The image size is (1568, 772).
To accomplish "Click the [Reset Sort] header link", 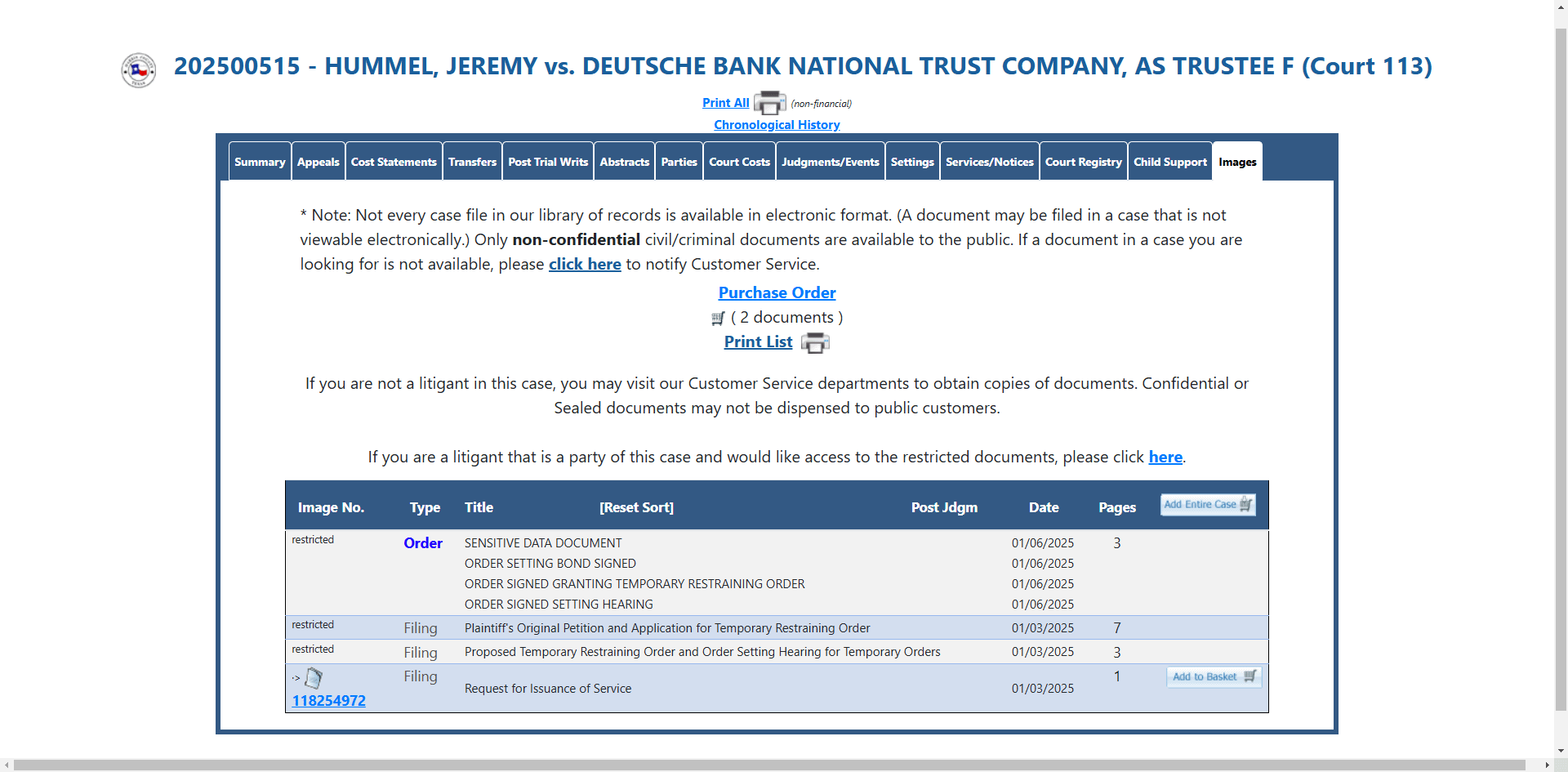I will [636, 507].
